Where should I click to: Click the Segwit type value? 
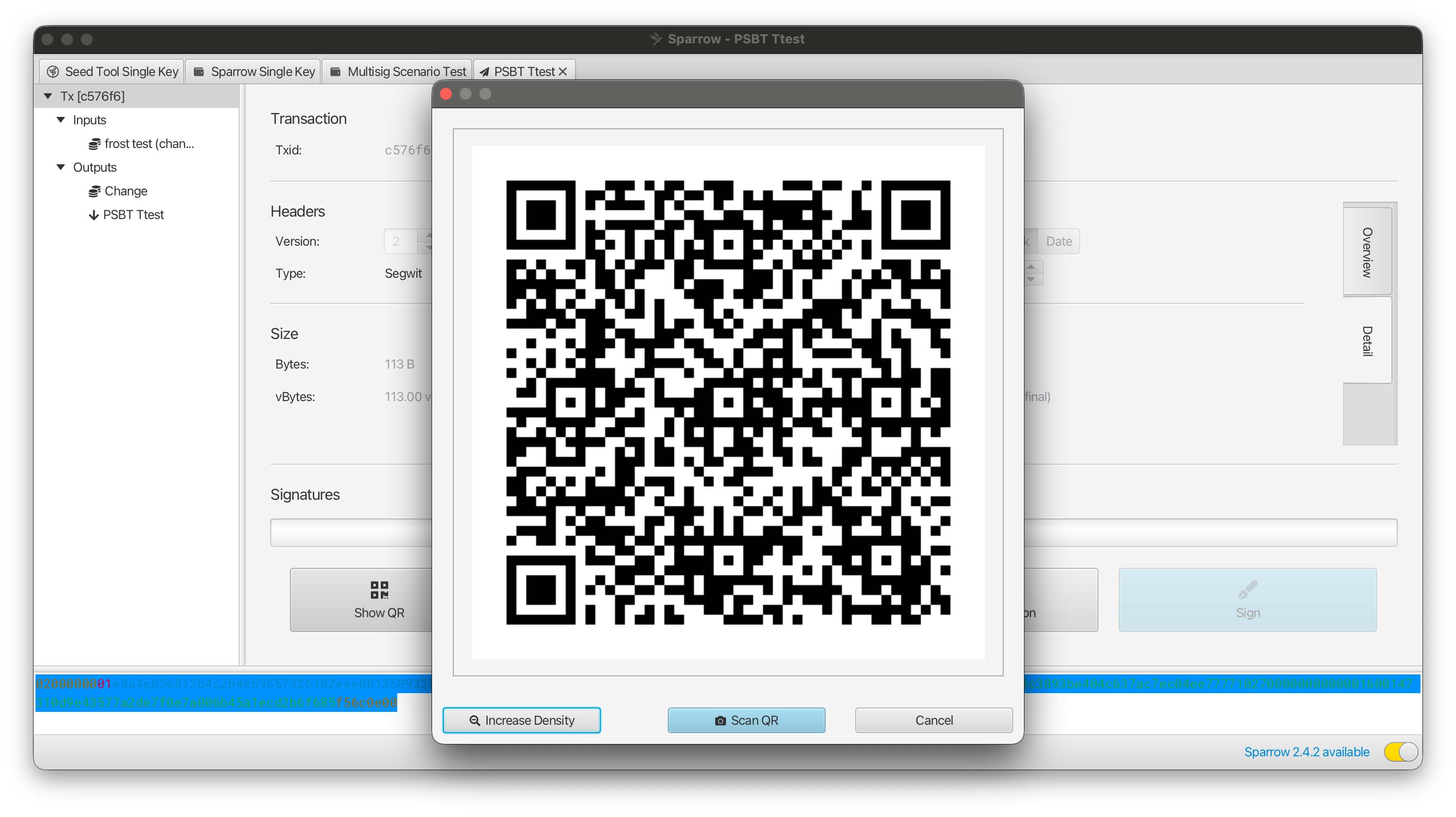click(403, 274)
